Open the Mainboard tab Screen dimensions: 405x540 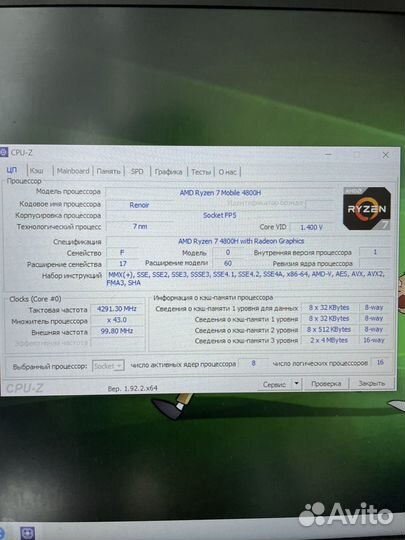pos(73,171)
